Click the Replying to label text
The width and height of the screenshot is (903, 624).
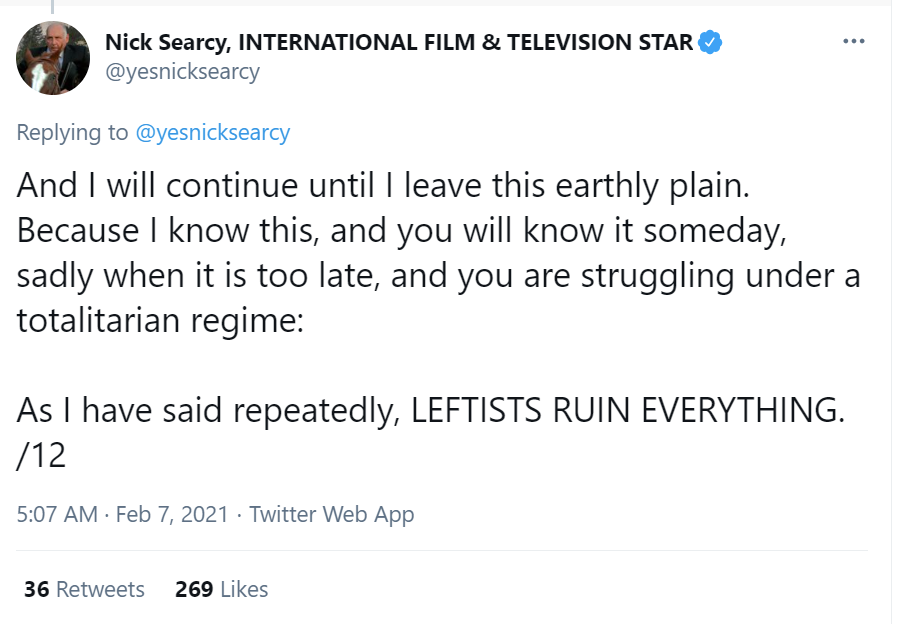coord(74,132)
